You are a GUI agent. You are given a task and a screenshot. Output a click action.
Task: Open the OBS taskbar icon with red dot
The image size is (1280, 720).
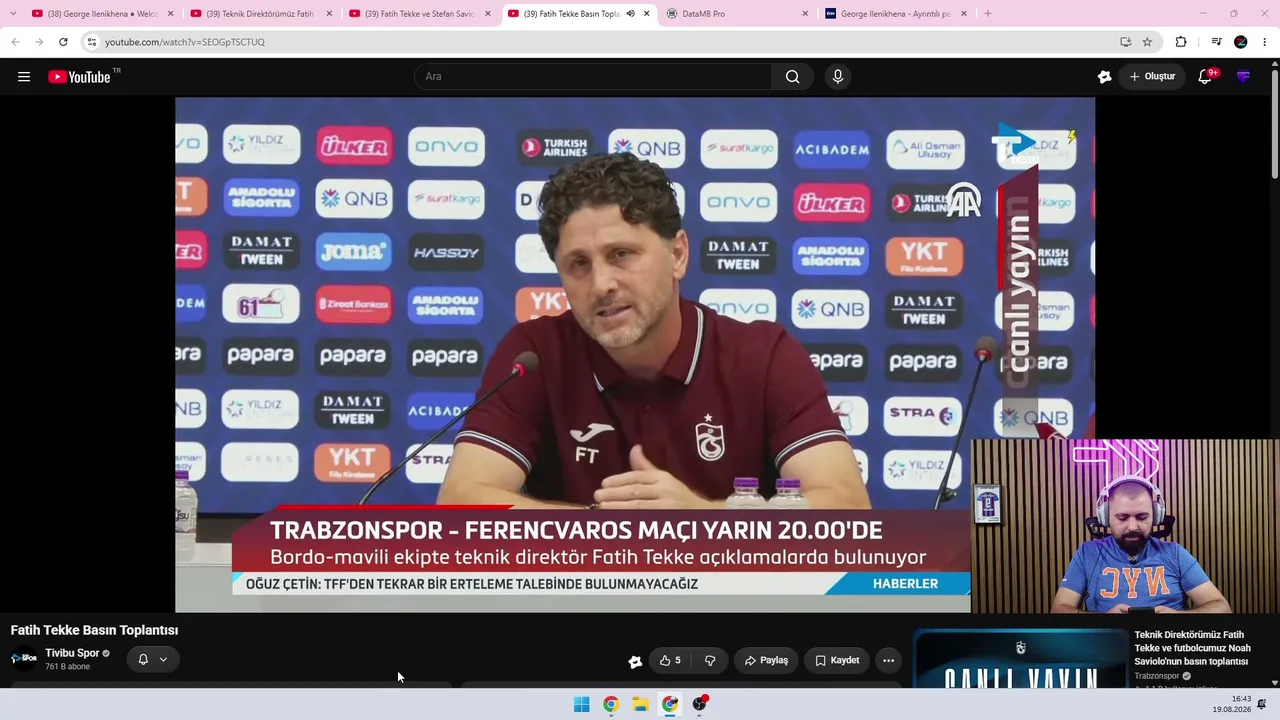[x=700, y=704]
